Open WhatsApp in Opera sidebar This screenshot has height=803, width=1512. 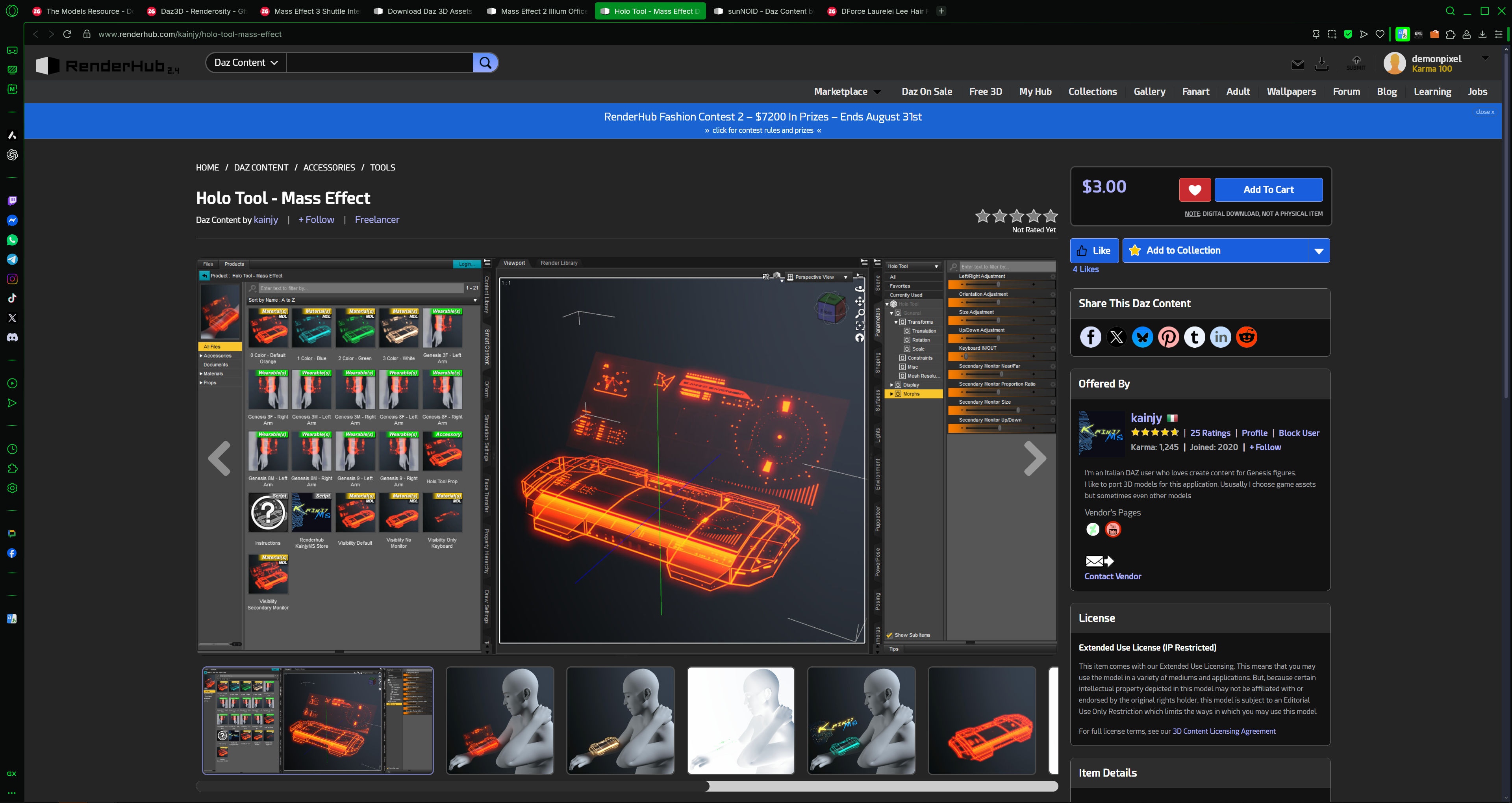click(x=12, y=240)
